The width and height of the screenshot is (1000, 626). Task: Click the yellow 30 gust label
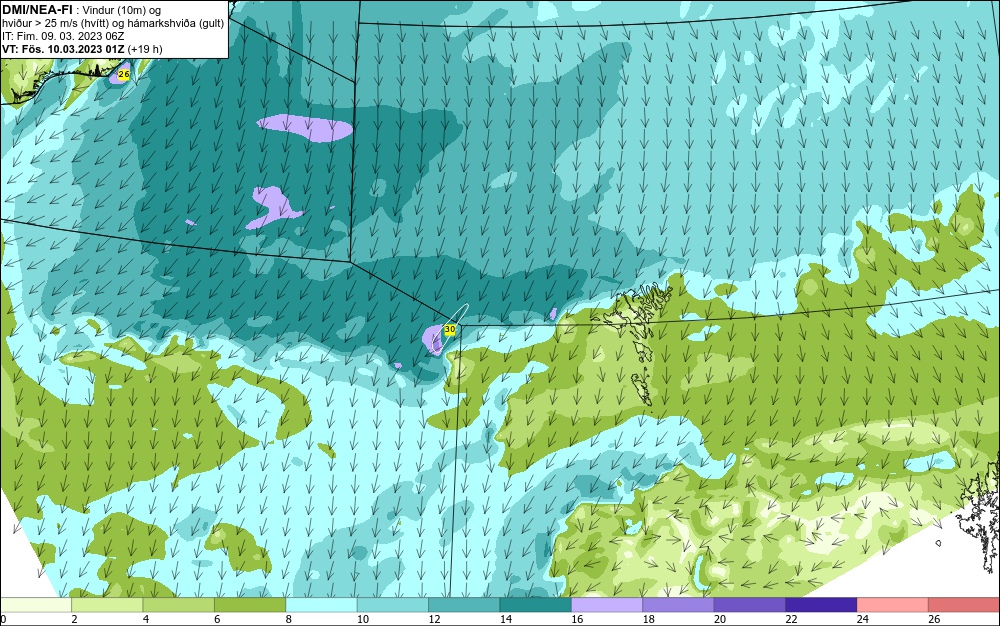pyautogui.click(x=450, y=330)
